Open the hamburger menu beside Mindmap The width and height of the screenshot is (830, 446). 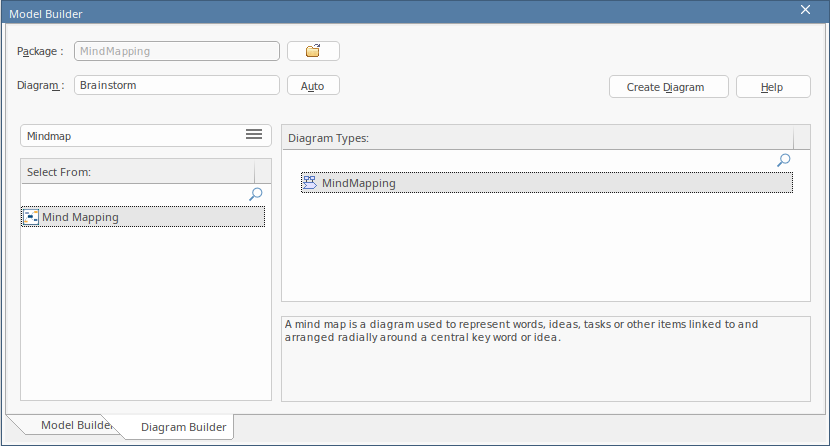pos(254,135)
